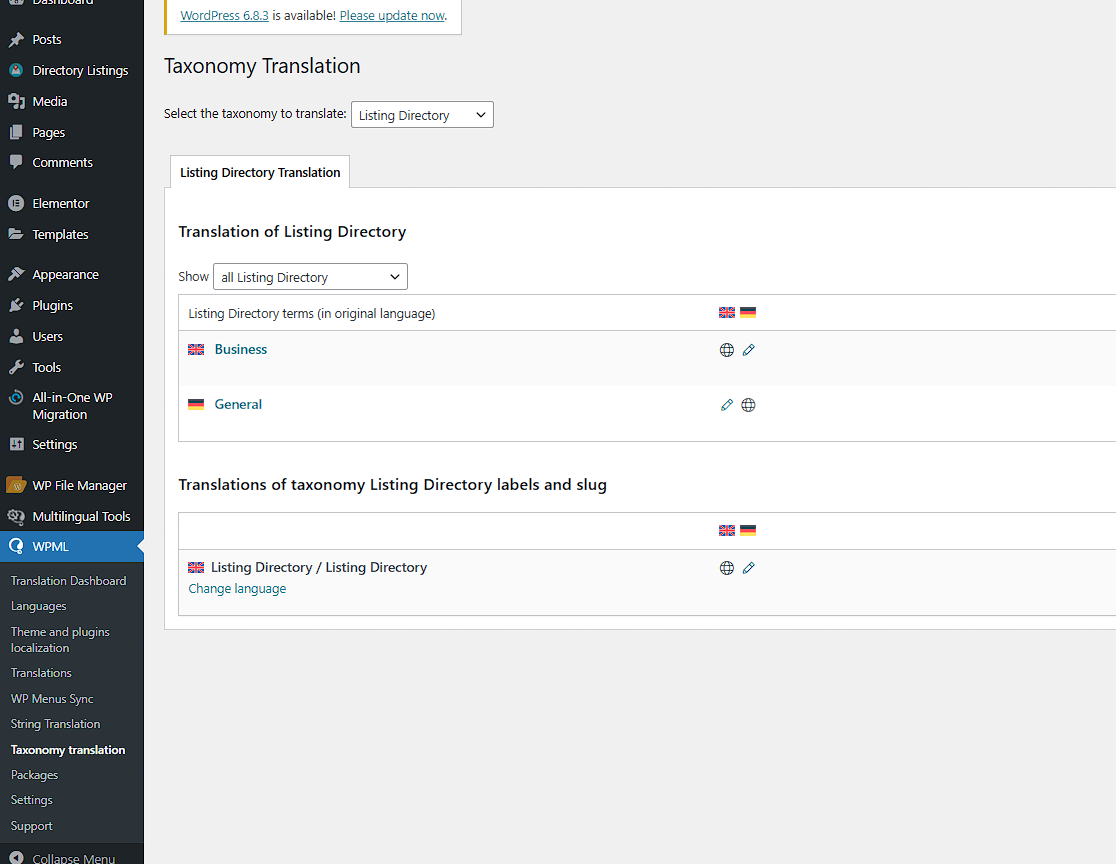Click the globe icon in General row
The image size is (1116, 864).
click(748, 405)
